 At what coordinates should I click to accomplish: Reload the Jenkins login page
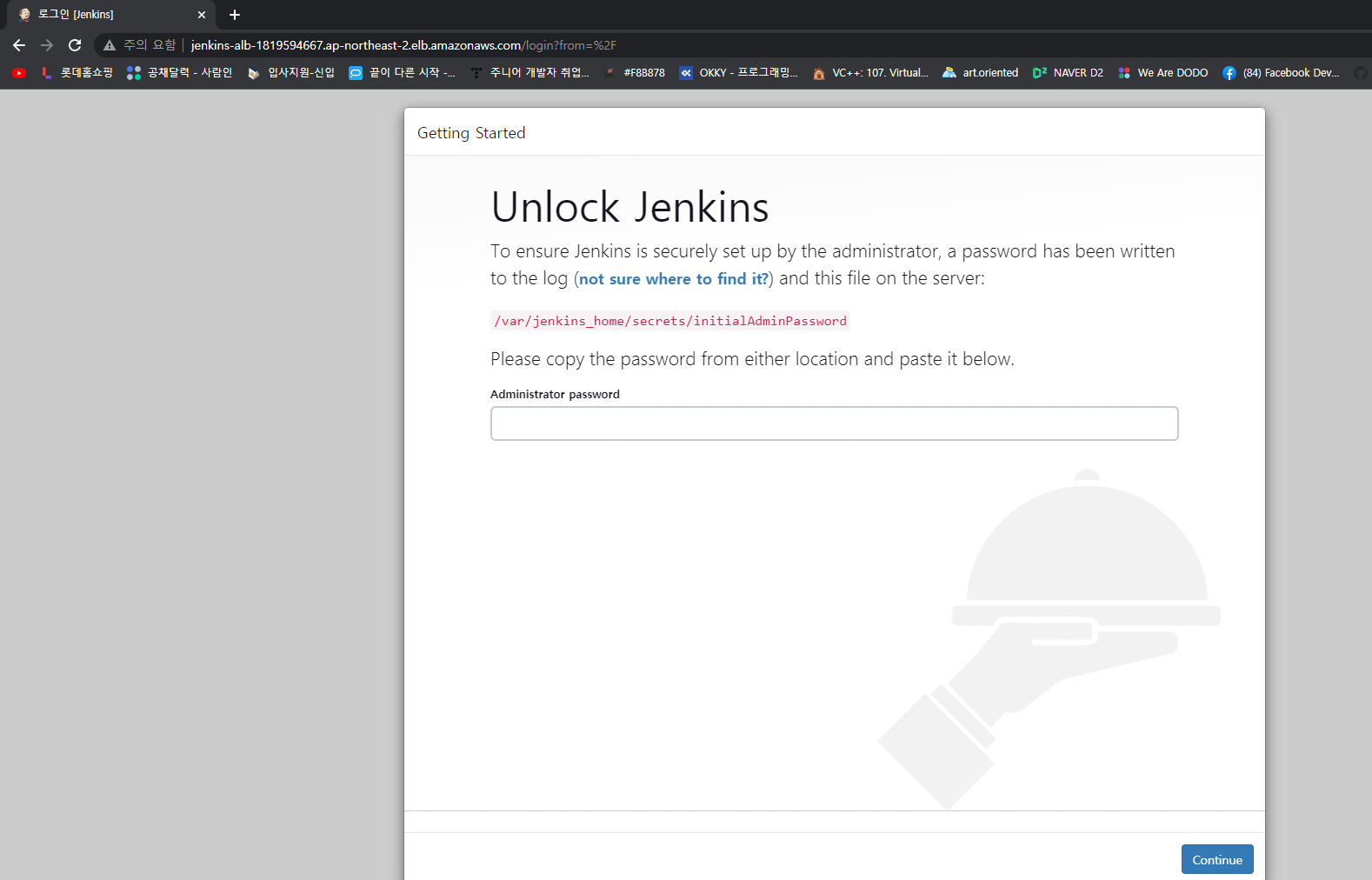[75, 45]
